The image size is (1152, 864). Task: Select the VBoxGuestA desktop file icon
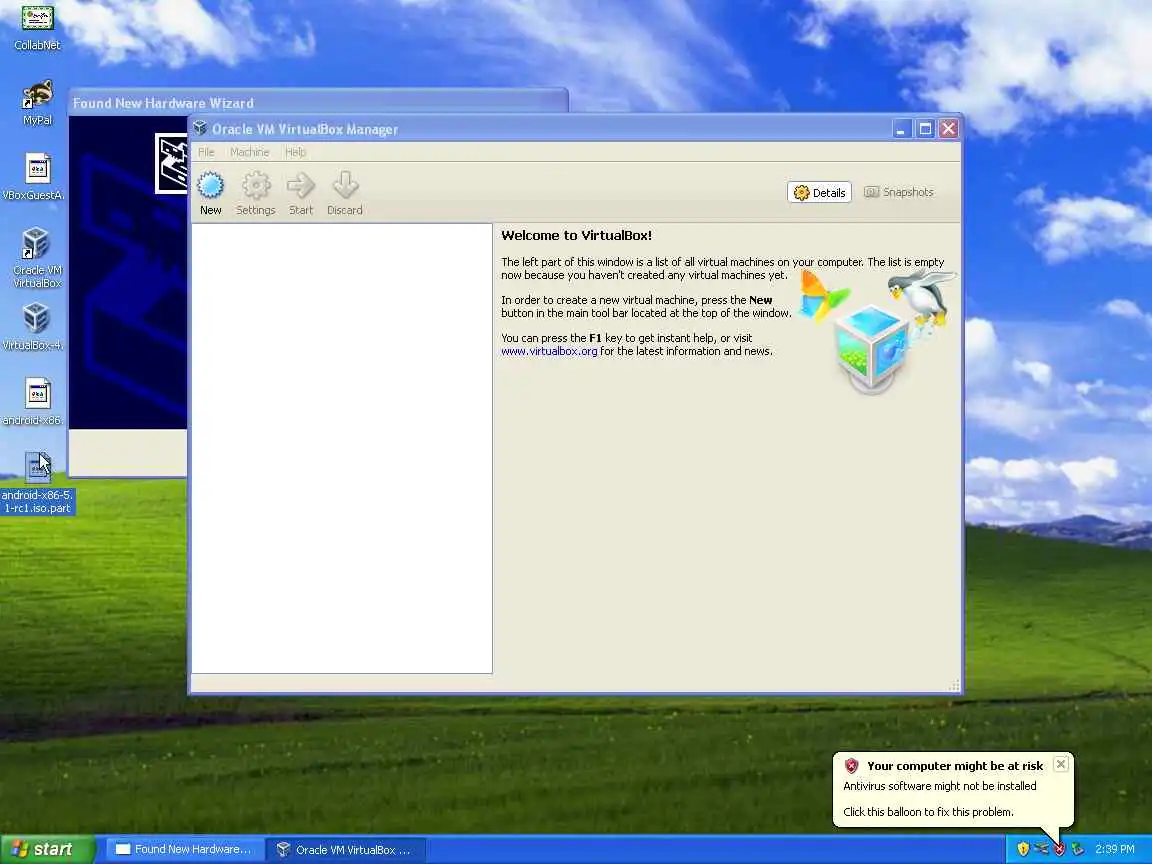point(34,177)
